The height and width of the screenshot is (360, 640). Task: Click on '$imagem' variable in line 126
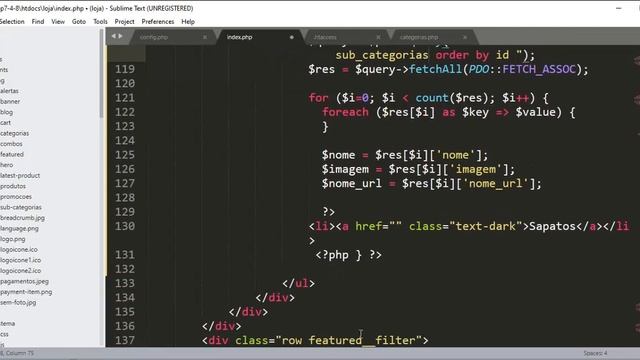pyautogui.click(x=345, y=169)
